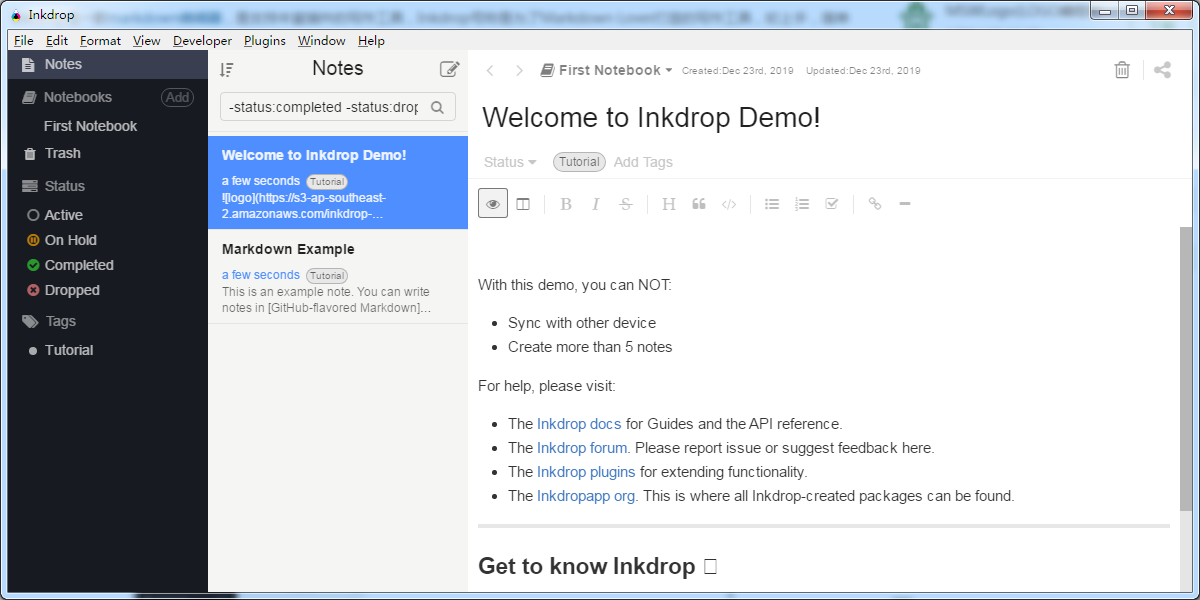The height and width of the screenshot is (600, 1200).
Task: Open Plugins menu
Action: (x=265, y=41)
